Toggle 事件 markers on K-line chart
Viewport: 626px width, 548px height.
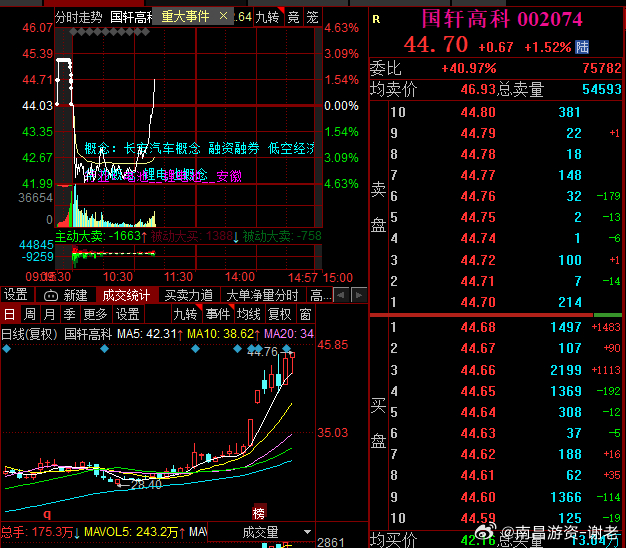(218, 315)
